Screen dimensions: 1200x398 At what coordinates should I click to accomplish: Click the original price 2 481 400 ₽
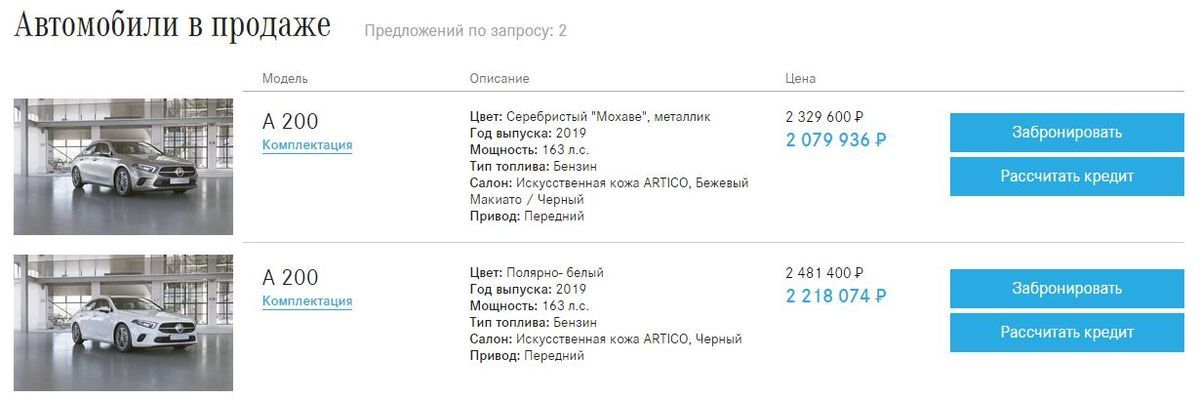click(x=825, y=273)
